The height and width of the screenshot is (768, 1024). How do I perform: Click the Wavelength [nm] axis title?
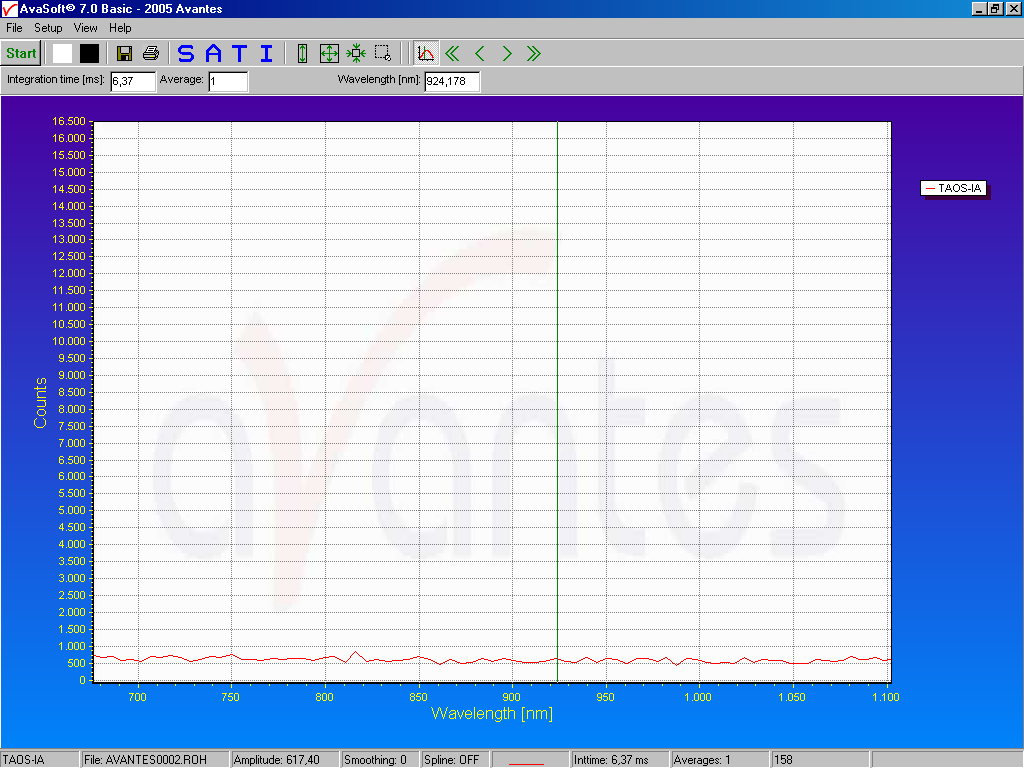pyautogui.click(x=492, y=713)
